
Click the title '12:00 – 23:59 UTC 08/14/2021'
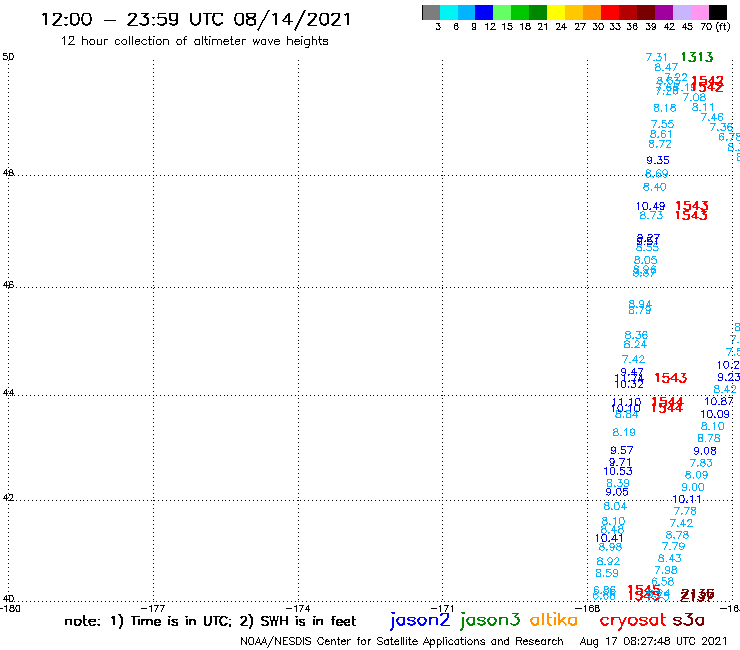point(196,19)
